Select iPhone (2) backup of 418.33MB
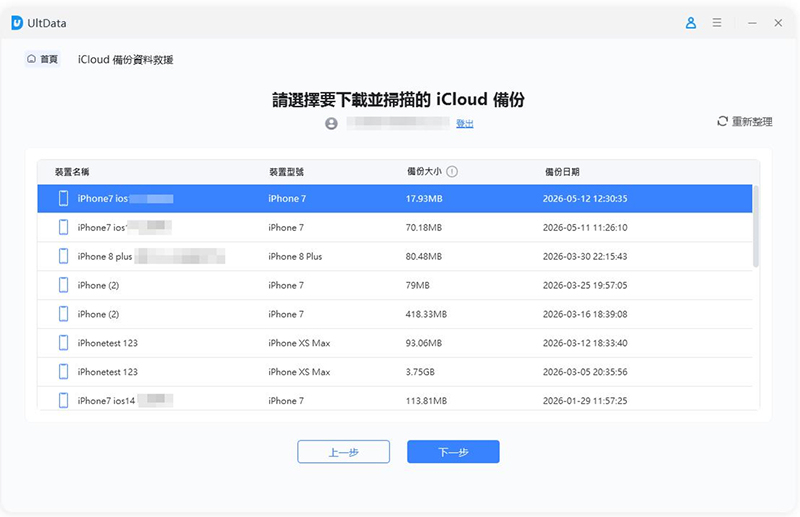The height and width of the screenshot is (517, 800). [395, 314]
